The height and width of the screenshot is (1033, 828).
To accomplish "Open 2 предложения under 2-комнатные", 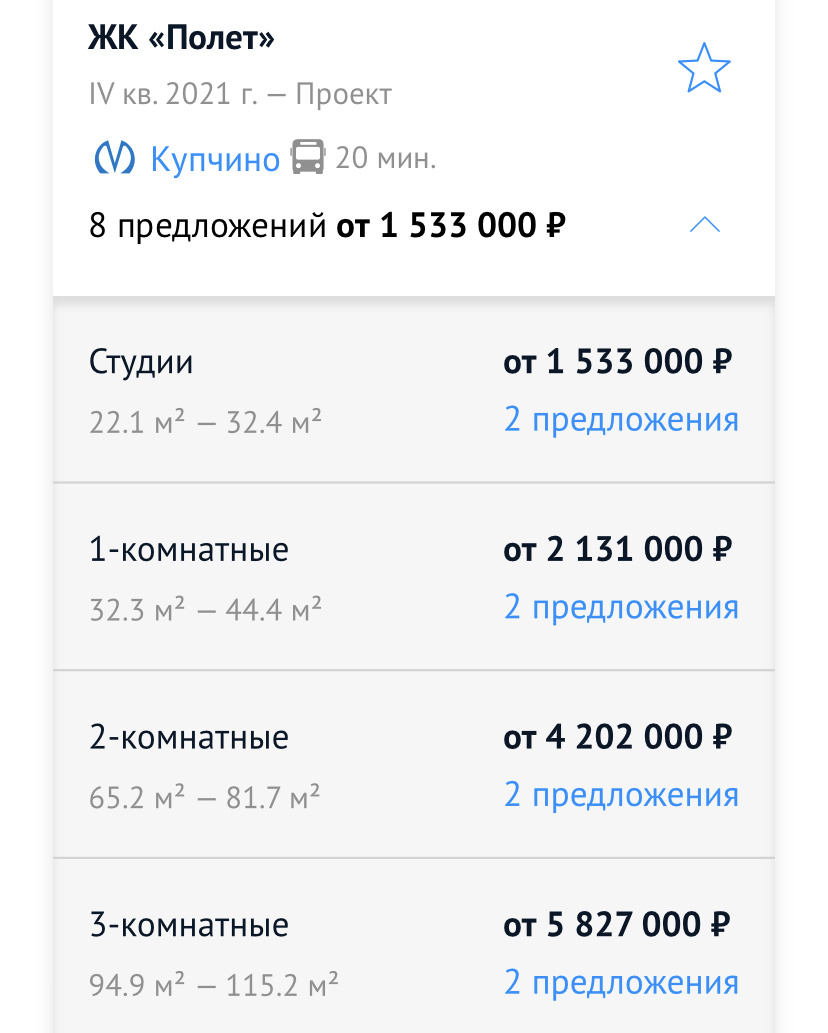I will click(621, 794).
